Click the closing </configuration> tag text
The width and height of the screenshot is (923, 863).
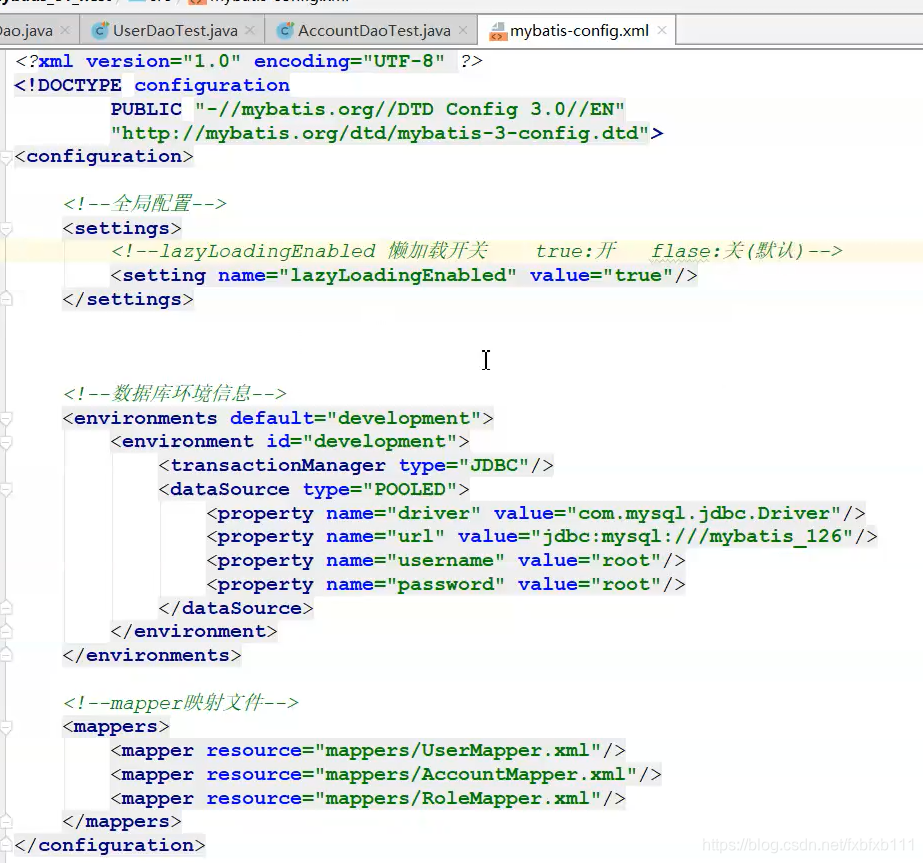pyautogui.click(x=109, y=845)
